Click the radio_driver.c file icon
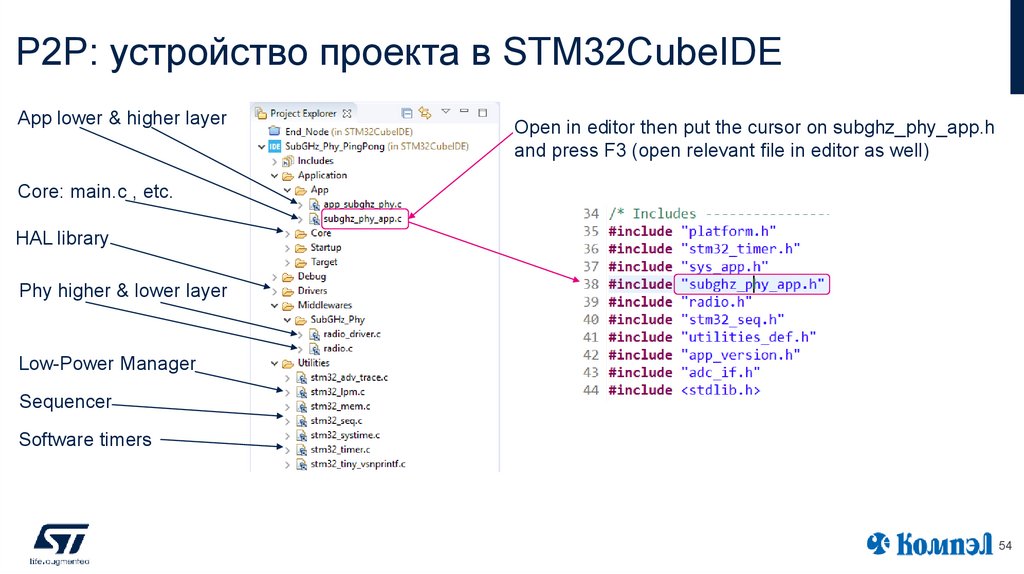Screen dimensions: 1024x574 (314, 334)
